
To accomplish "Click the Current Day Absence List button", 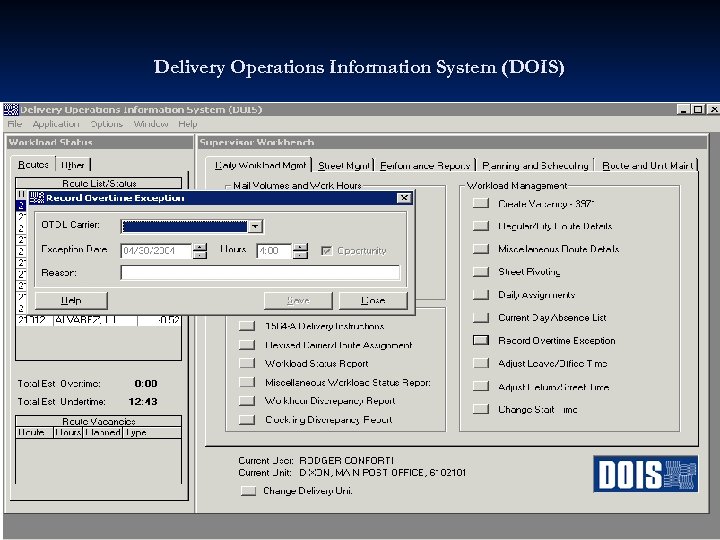I will 481,317.
